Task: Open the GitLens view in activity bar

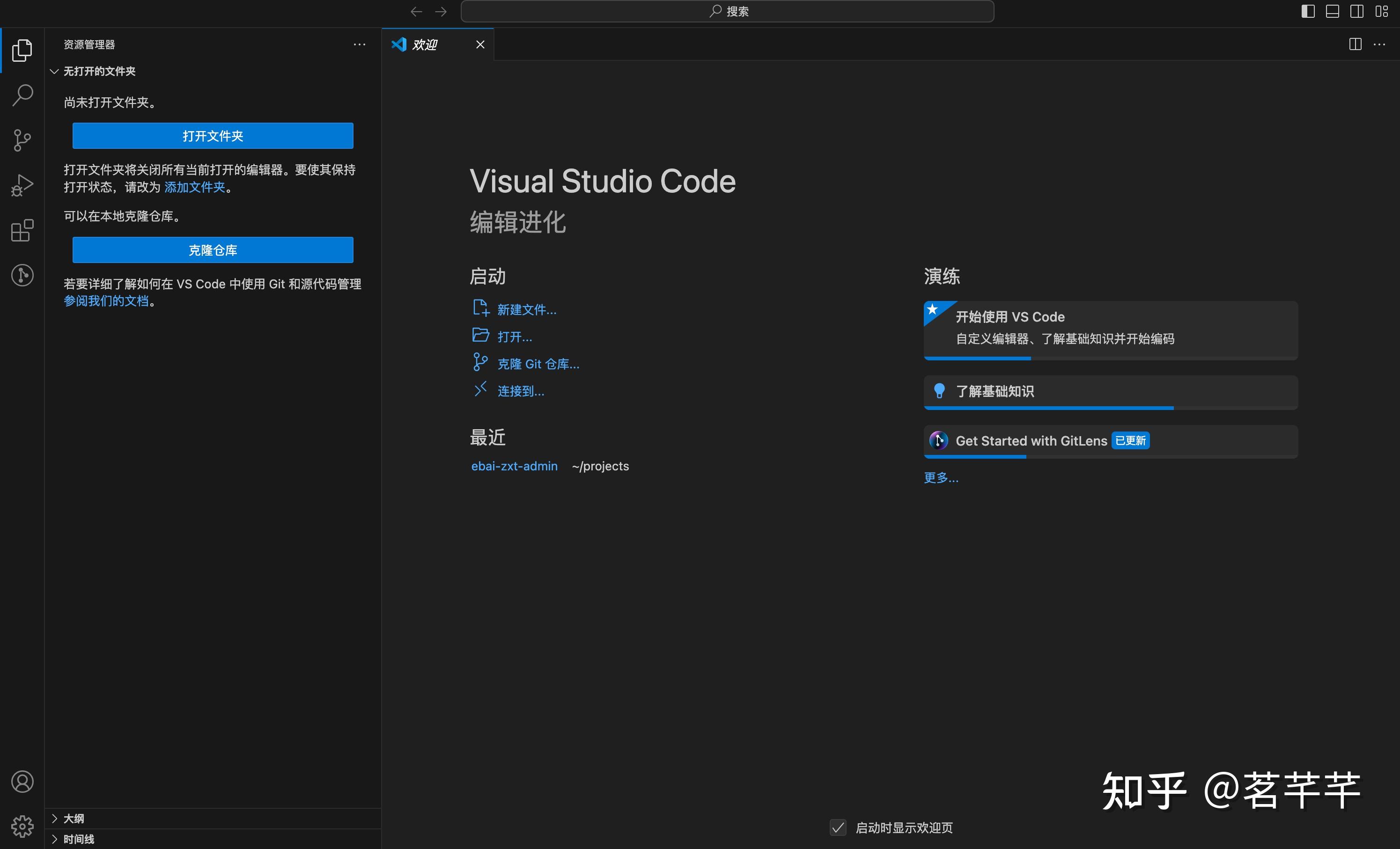Action: [22, 275]
